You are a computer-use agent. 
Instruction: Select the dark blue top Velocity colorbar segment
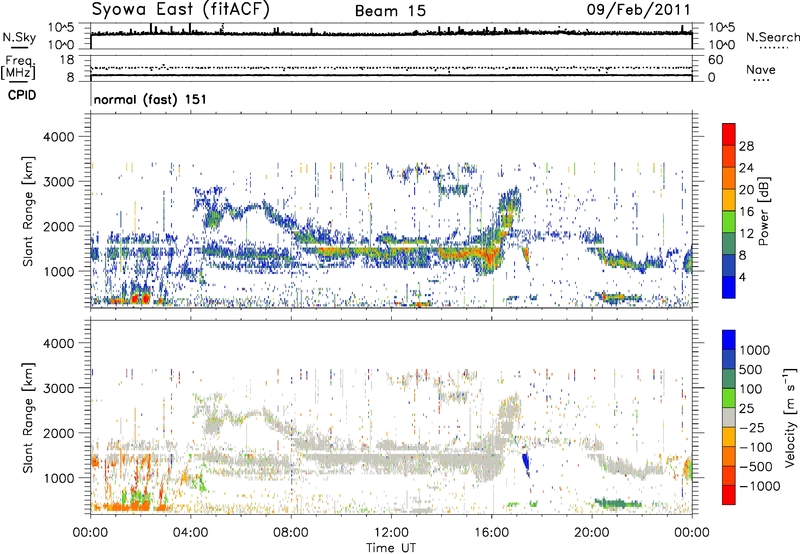(729, 340)
